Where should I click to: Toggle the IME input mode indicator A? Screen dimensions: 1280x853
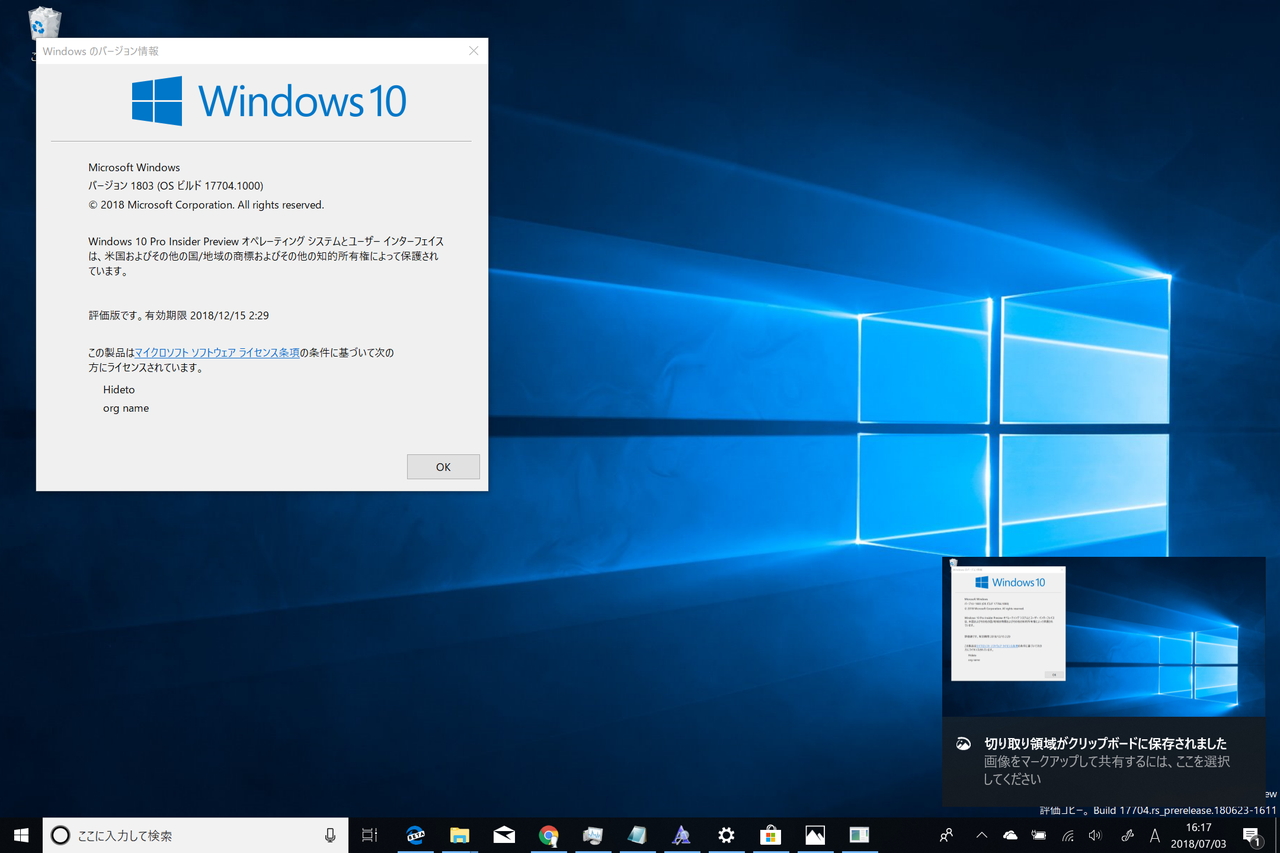point(1155,835)
